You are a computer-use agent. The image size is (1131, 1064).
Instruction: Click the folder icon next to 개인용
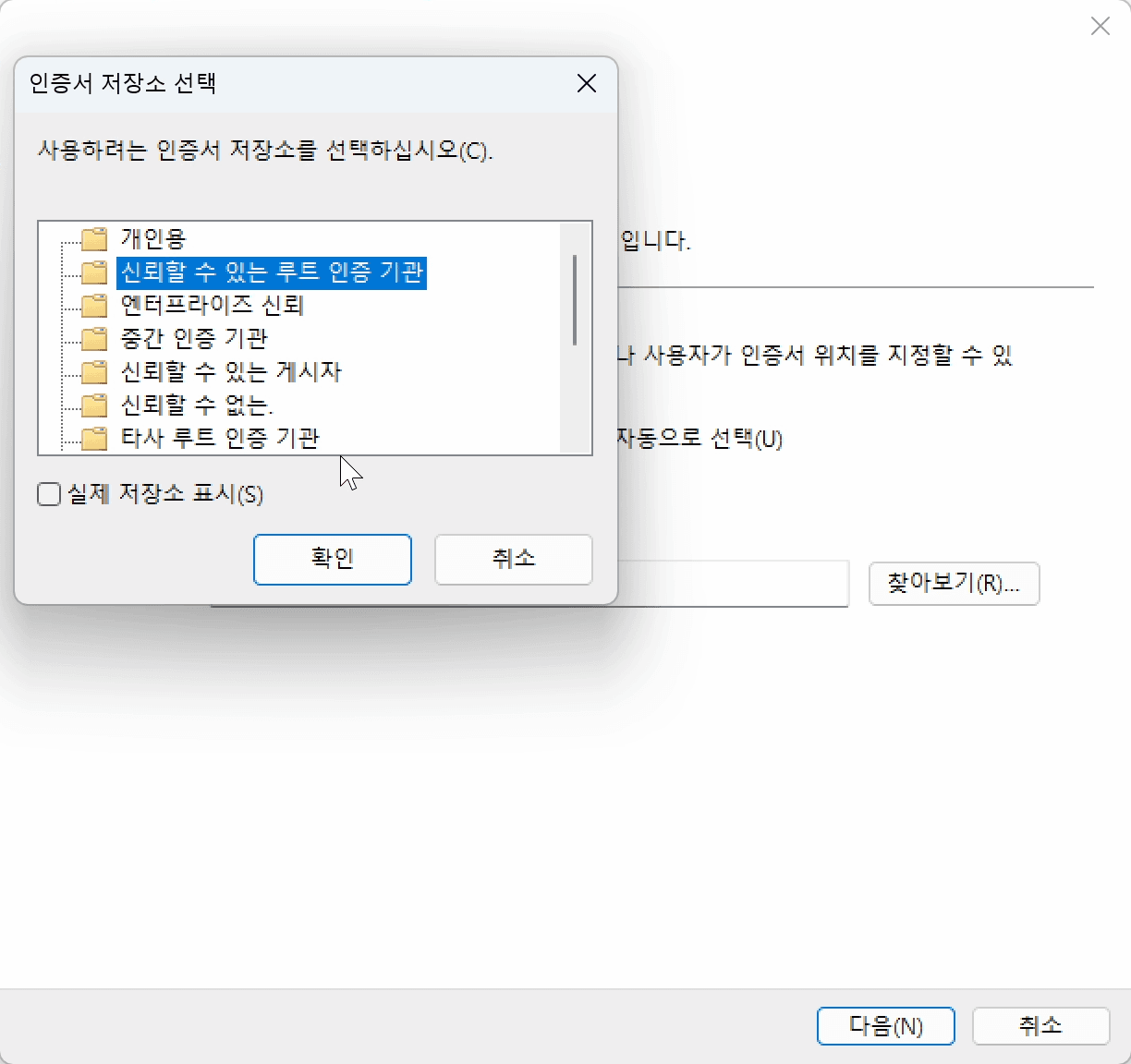coord(93,238)
